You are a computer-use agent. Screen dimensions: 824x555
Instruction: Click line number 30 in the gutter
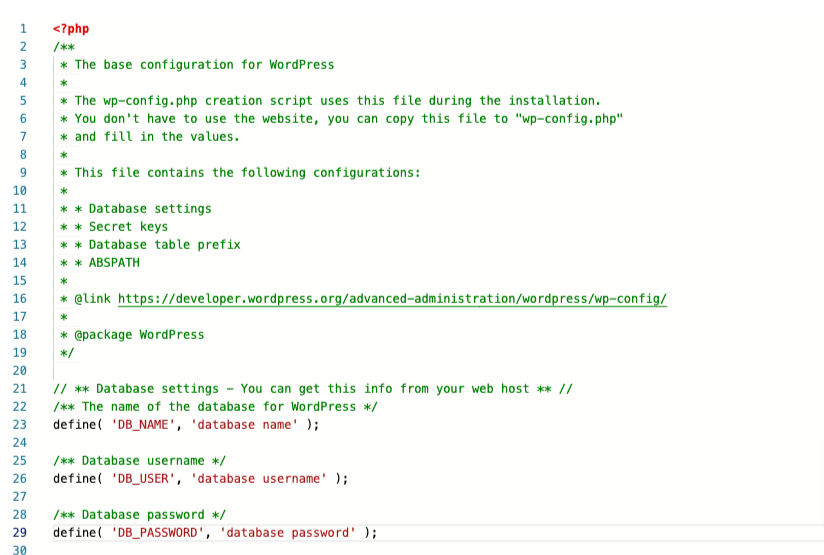click(x=20, y=551)
